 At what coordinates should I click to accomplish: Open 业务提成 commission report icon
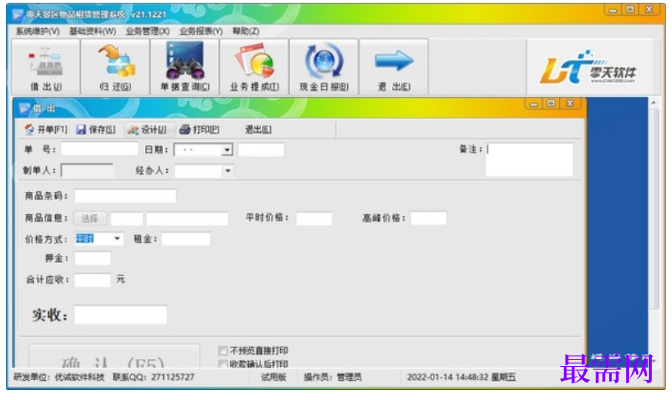(x=254, y=67)
